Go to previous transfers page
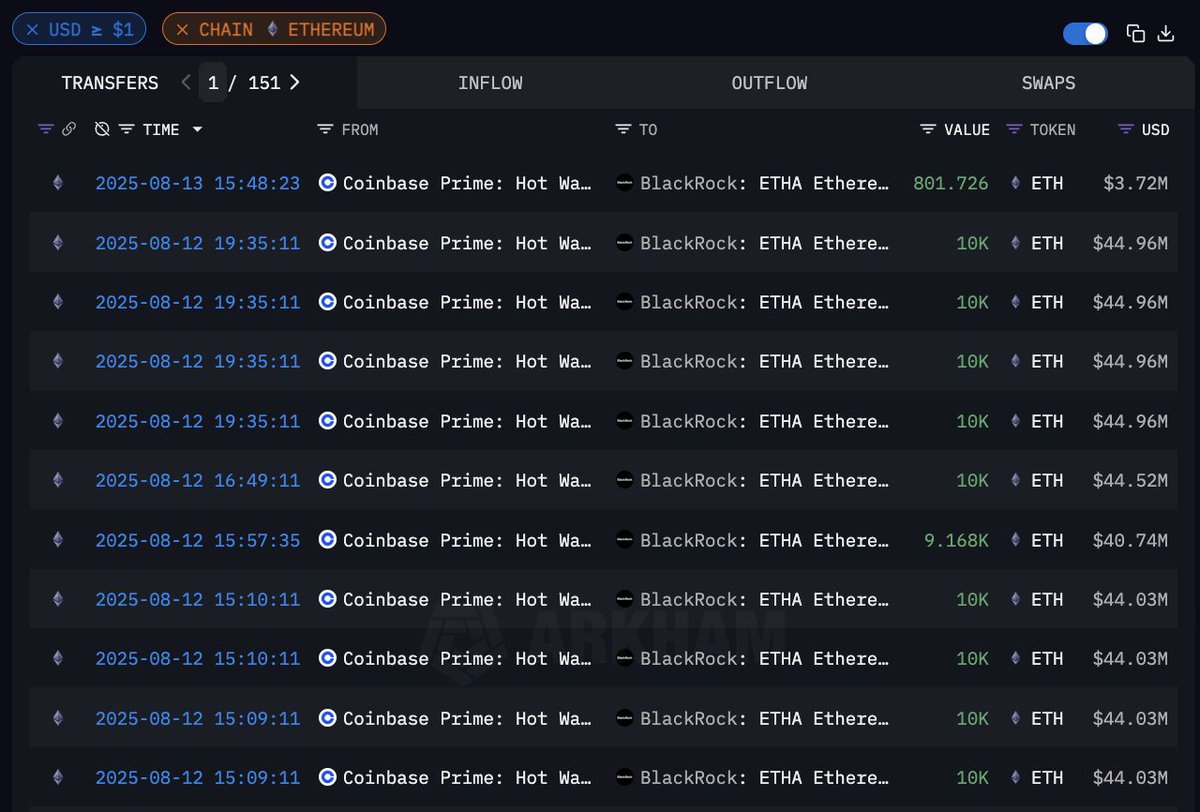The height and width of the screenshot is (812, 1200). tap(186, 83)
